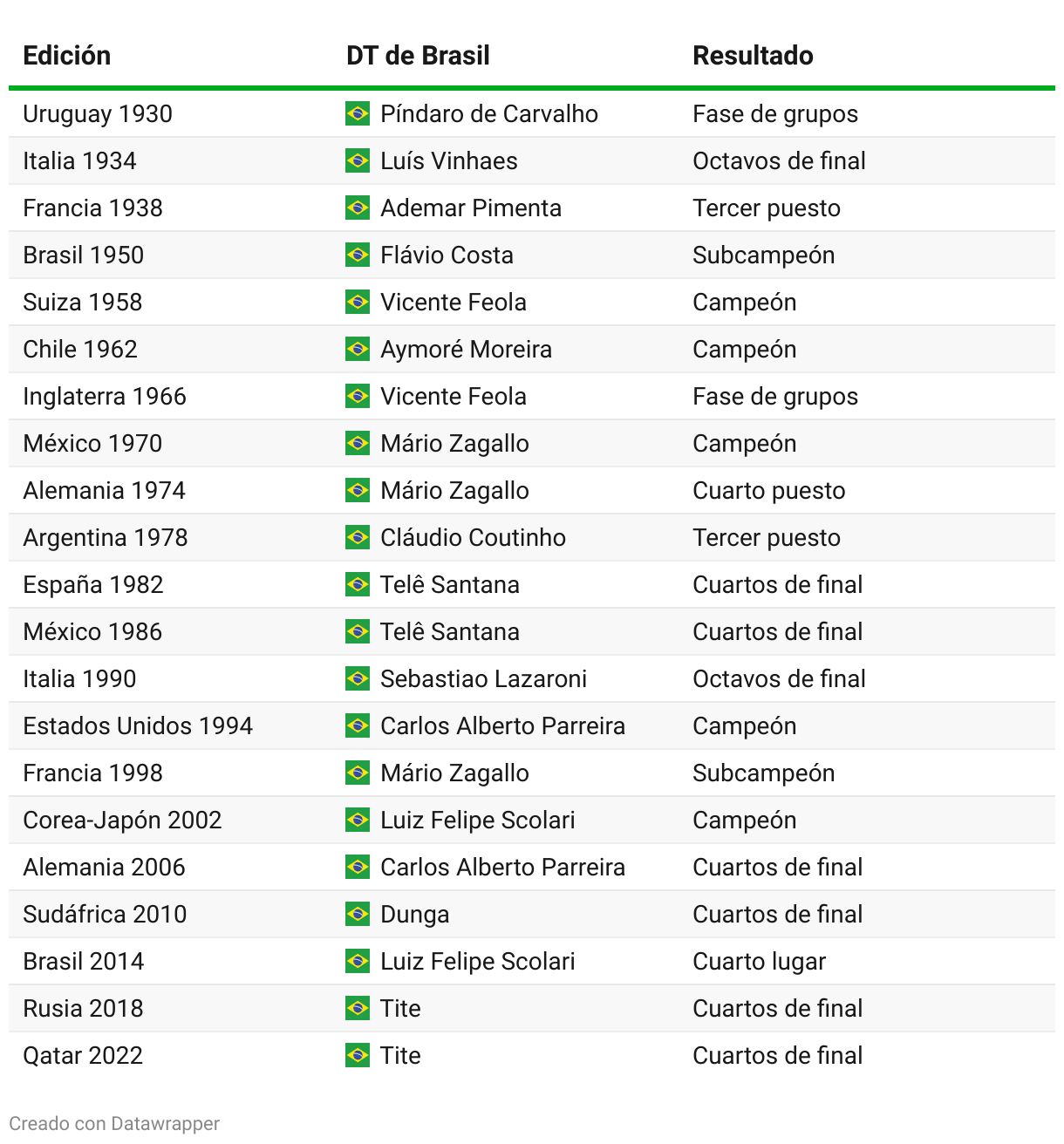Click the Edición column header
The height and width of the screenshot is (1144, 1064).
(67, 55)
